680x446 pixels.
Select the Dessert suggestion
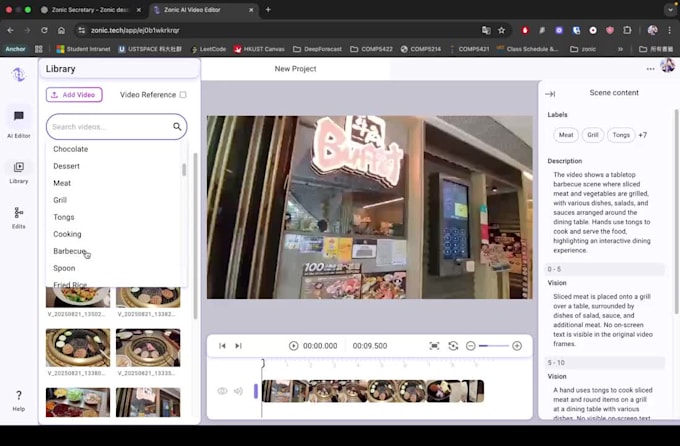click(66, 166)
